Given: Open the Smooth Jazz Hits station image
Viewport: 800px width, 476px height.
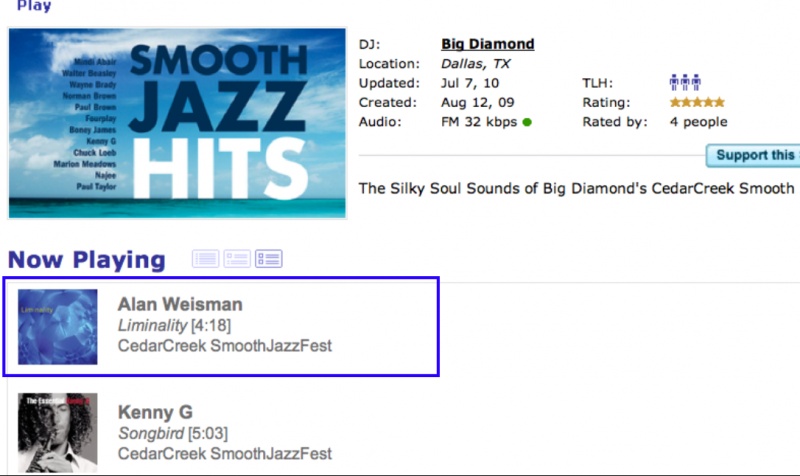Looking at the screenshot, I should pyautogui.click(x=177, y=123).
